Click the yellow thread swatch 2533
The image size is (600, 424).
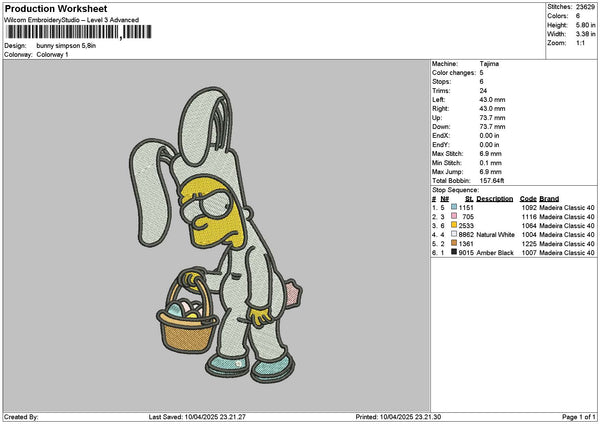(454, 225)
